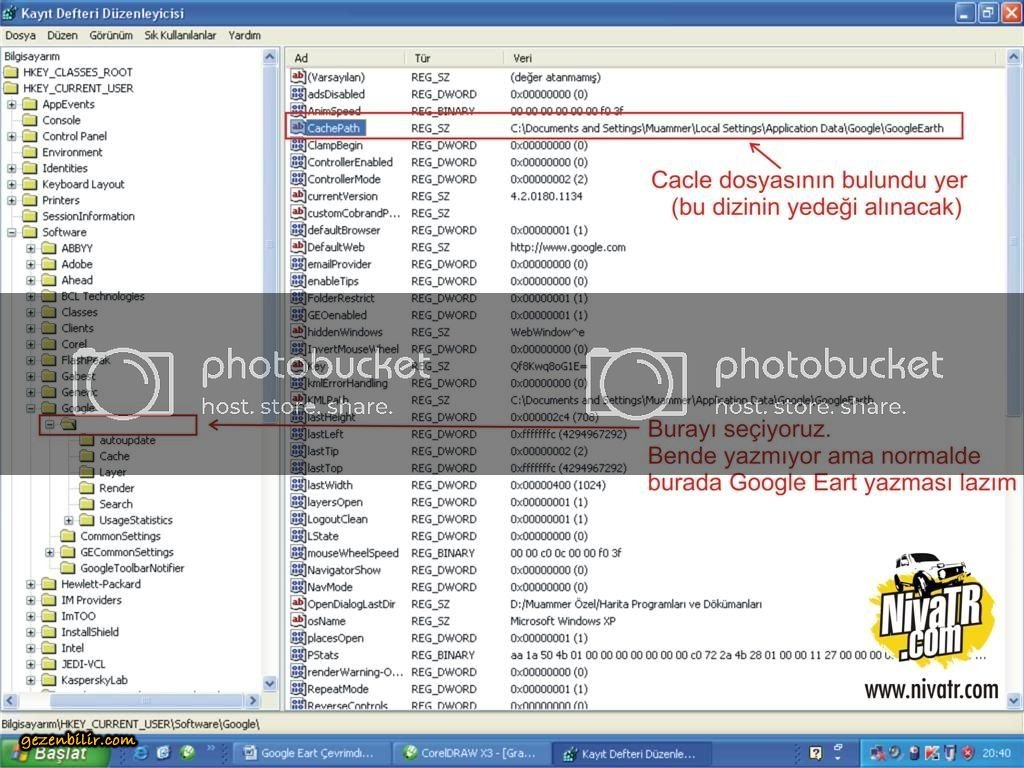This screenshot has height=768, width=1024.
Task: Expand the Control Panel tree node
Action: coord(12,136)
